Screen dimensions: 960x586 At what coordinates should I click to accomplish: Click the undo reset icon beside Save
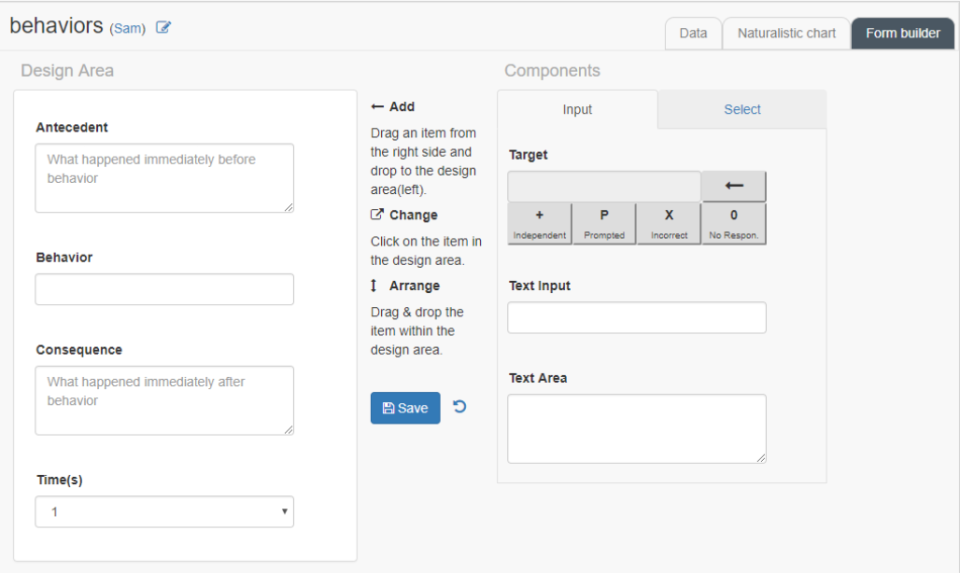tap(459, 407)
